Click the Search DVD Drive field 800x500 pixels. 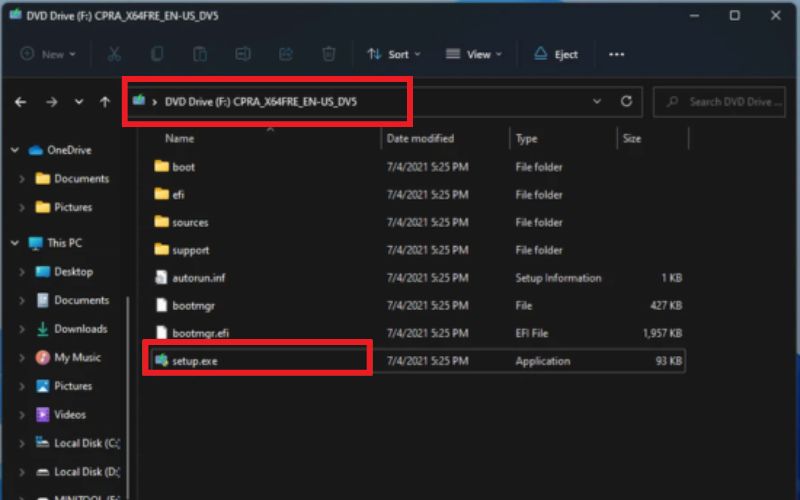[719, 102]
